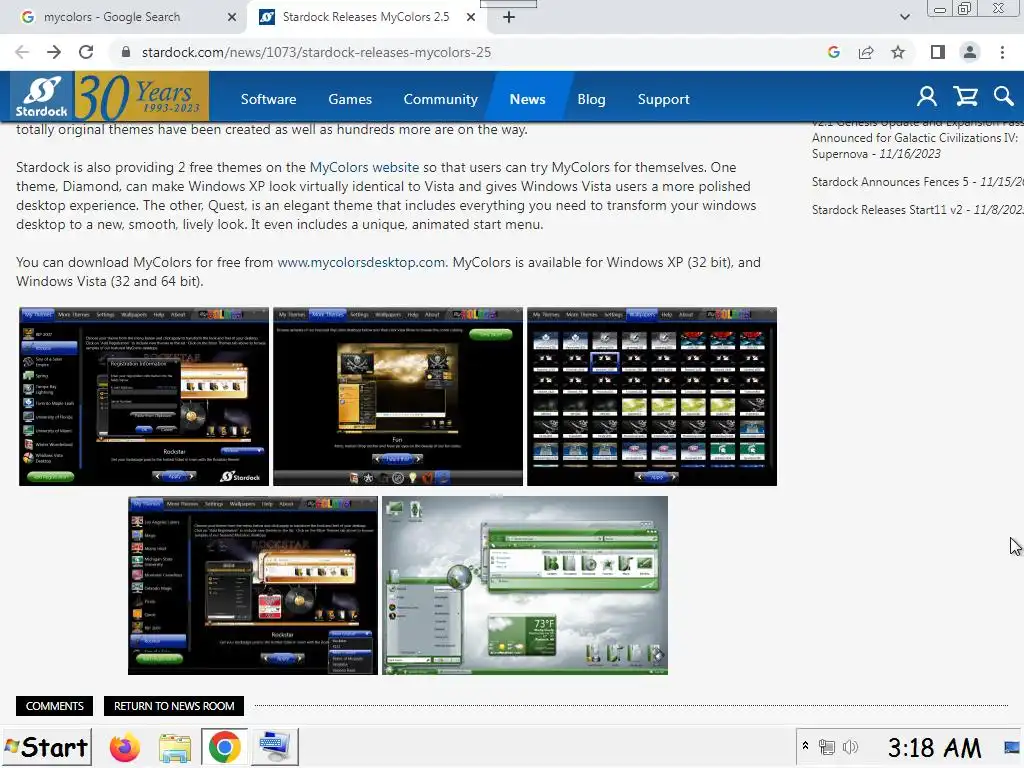Select the Stardock Releases MyColors 2.5 tab

tap(366, 17)
